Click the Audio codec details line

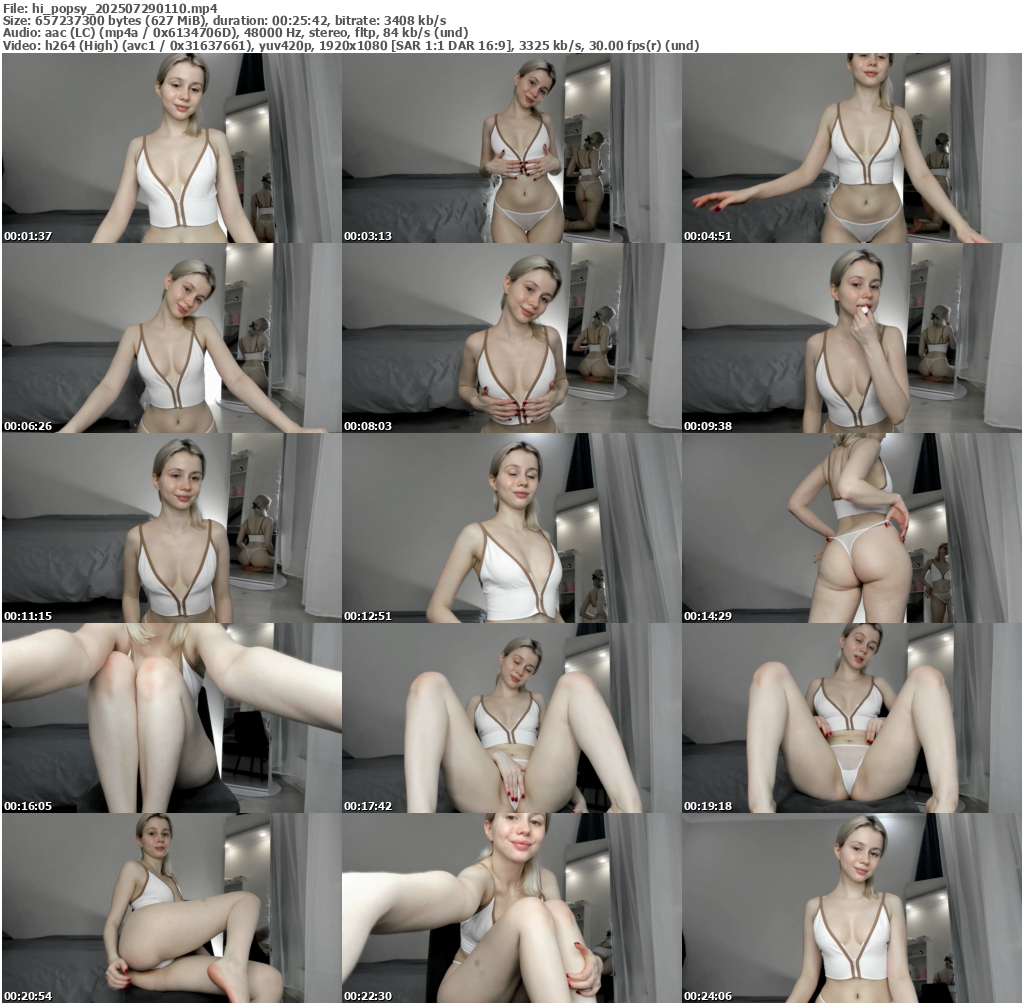coord(235,33)
